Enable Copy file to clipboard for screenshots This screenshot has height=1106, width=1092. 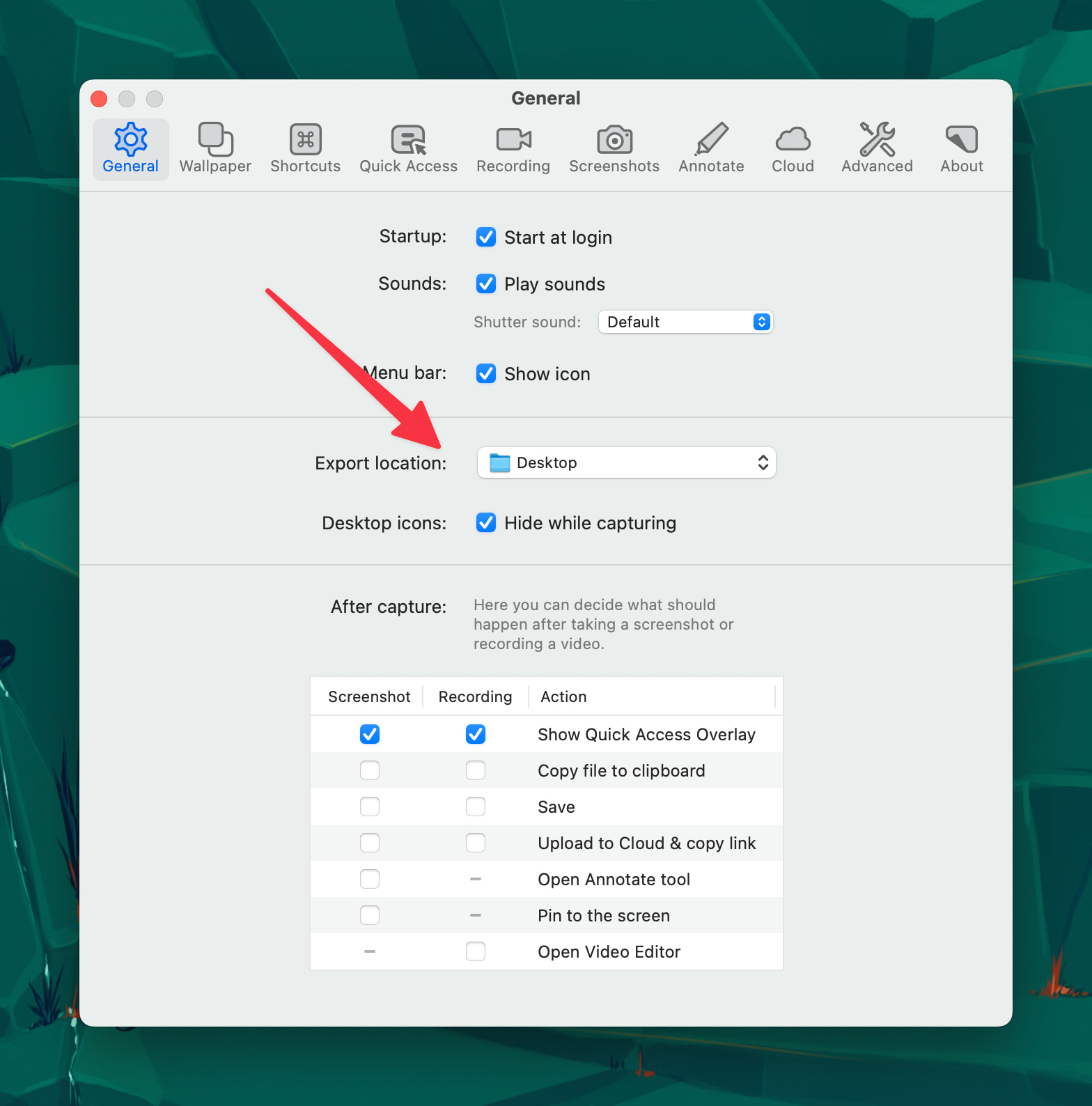point(370,771)
